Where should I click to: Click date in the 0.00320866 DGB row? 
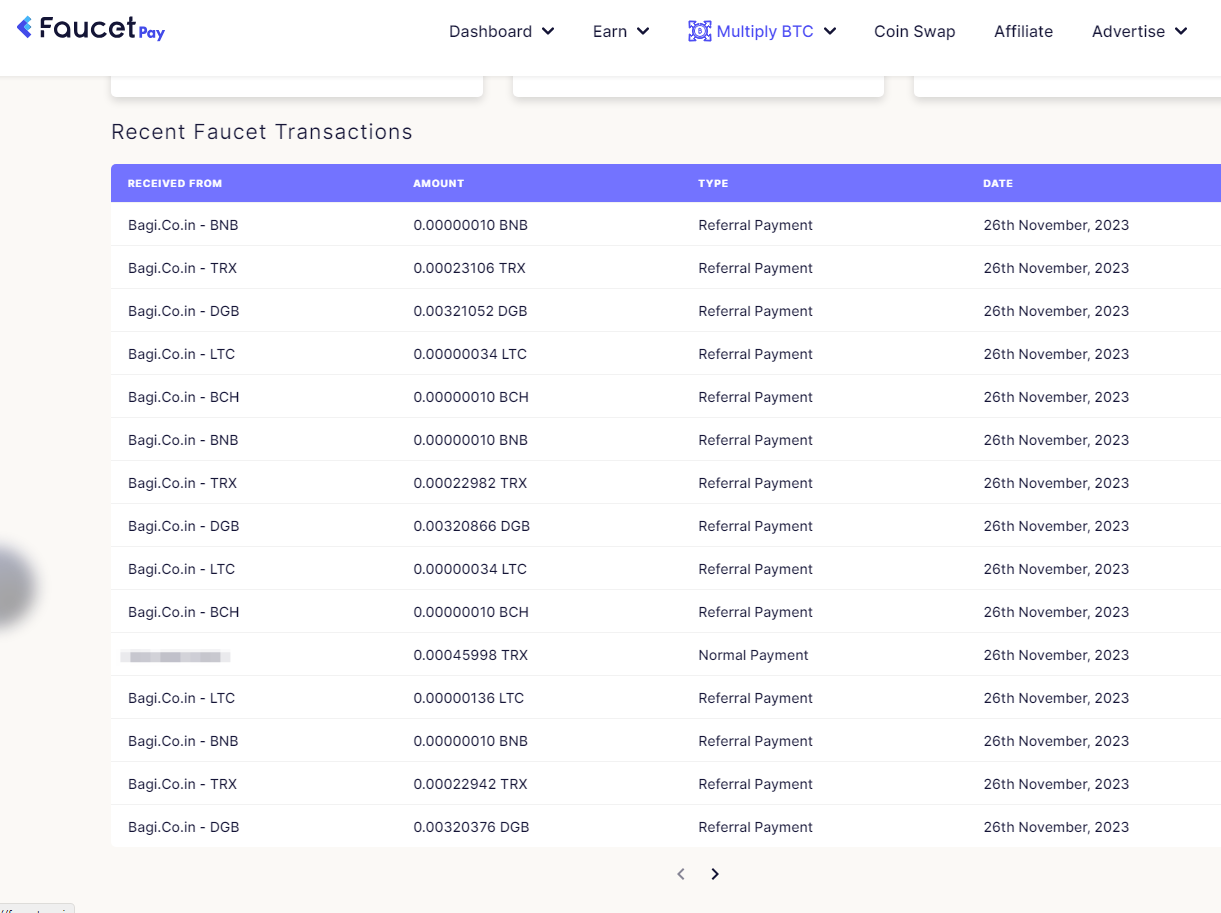(x=1056, y=526)
